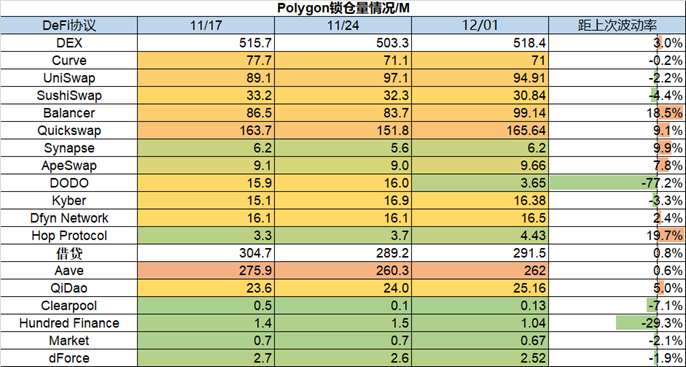Select Kyber value 16.9

pyautogui.click(x=343, y=200)
